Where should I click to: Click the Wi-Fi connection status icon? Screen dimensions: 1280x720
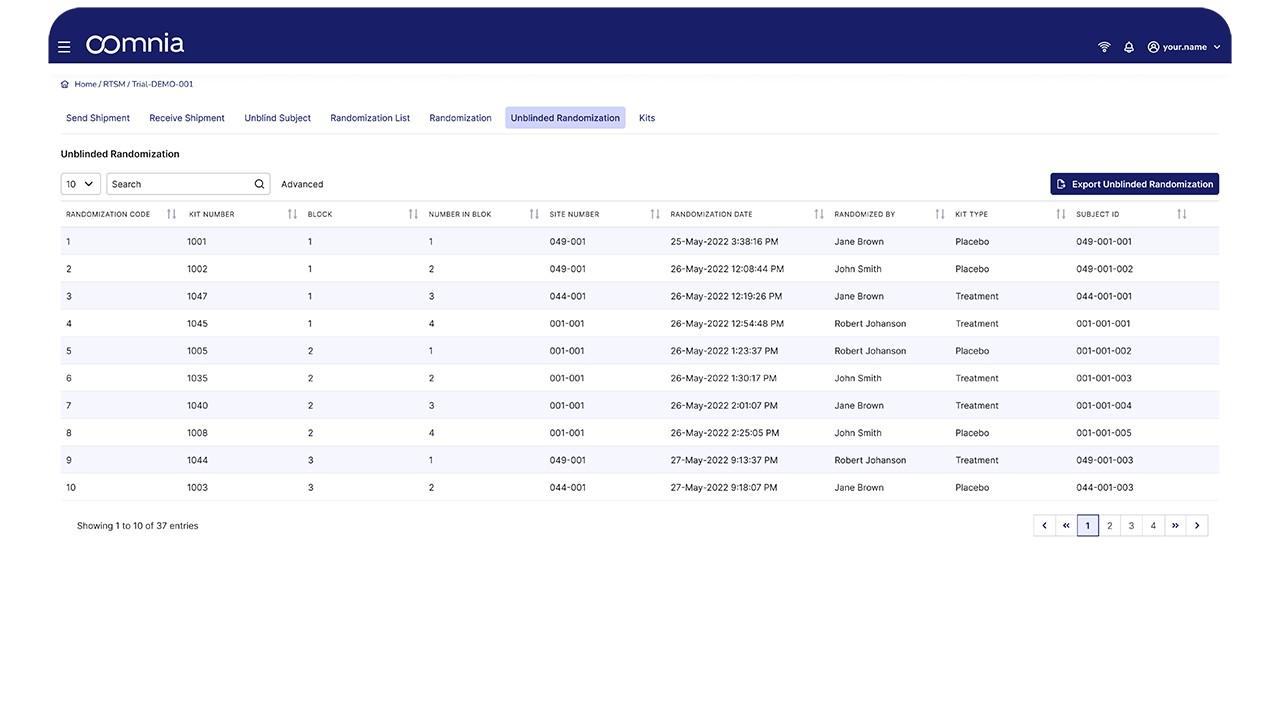tap(1104, 47)
